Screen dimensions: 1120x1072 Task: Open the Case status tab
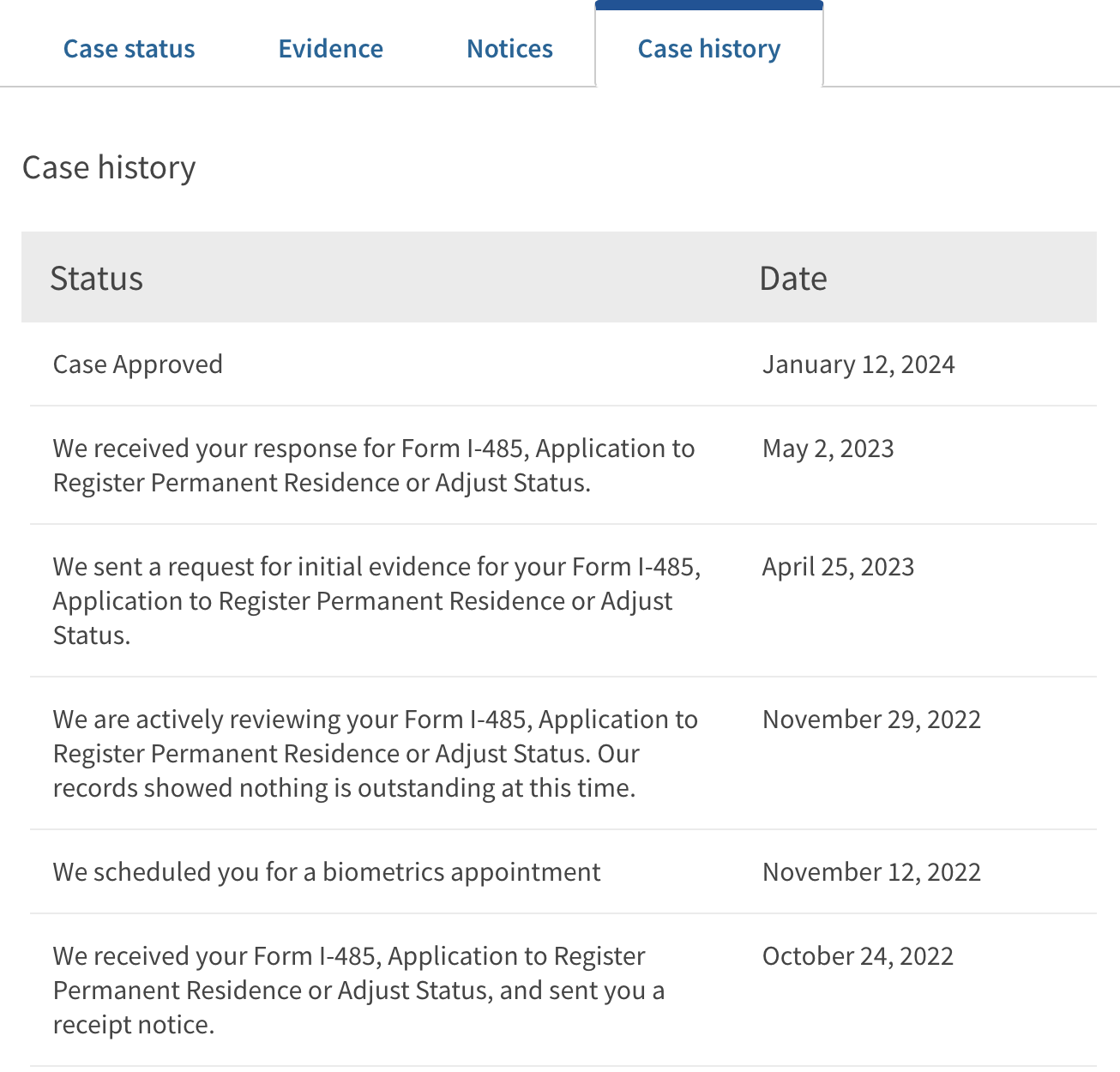(x=129, y=49)
